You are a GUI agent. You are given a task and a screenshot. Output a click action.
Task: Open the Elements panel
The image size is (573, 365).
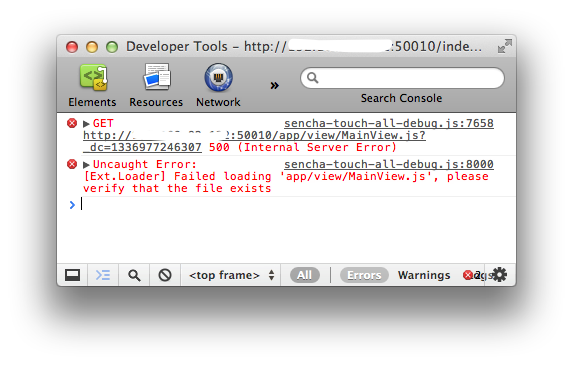tap(92, 86)
